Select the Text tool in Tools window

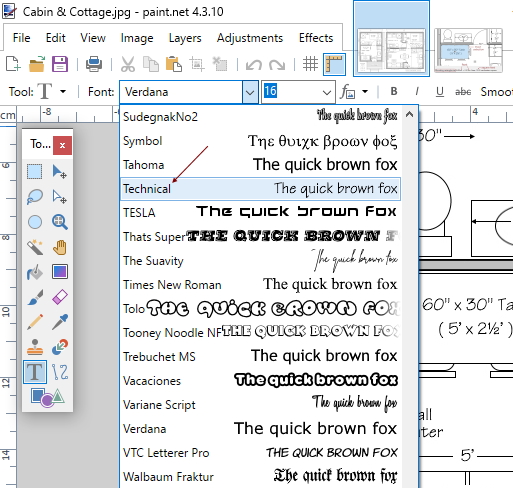[x=35, y=372]
